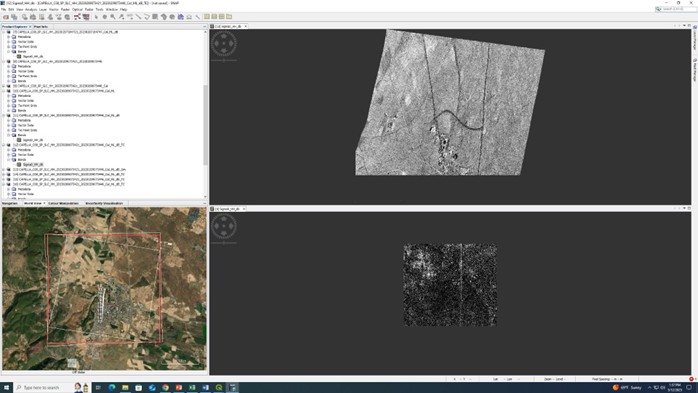The width and height of the screenshot is (698, 393).
Task: Expand product [13] in Product Explorer
Action: [4, 169]
